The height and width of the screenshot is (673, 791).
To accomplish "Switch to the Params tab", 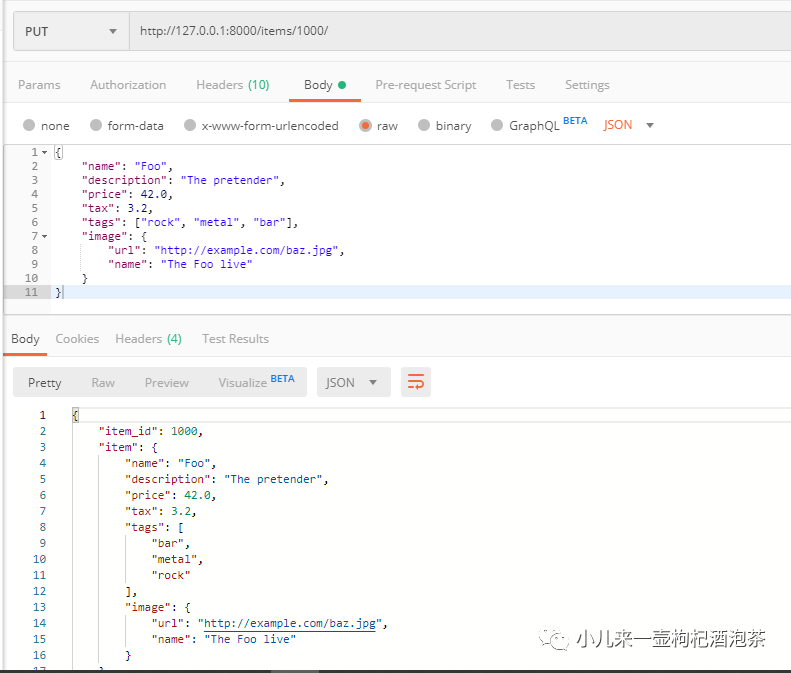I will pos(39,85).
